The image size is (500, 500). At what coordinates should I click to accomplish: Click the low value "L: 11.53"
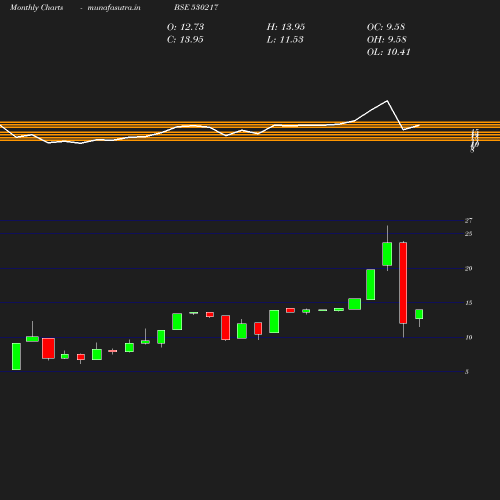[285, 39]
